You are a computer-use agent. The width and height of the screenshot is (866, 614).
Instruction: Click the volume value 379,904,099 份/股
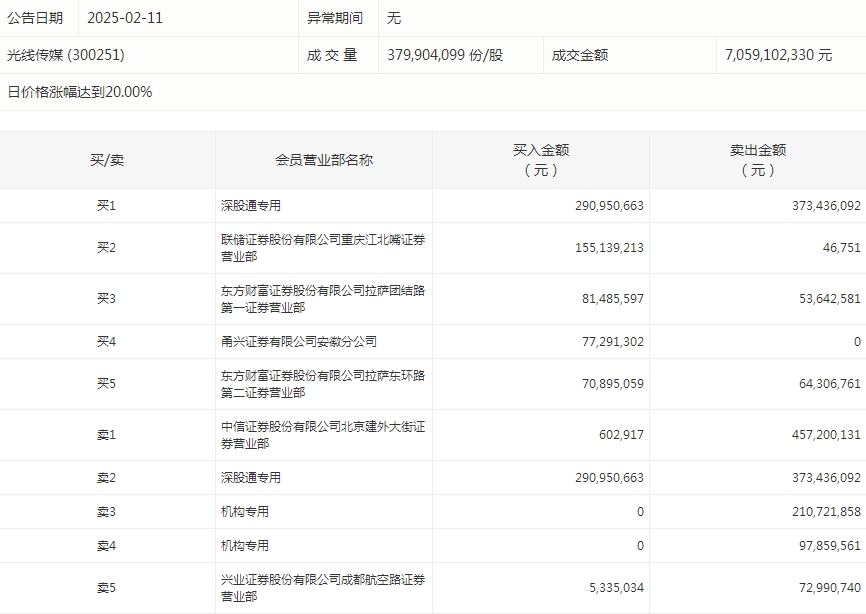445,55
